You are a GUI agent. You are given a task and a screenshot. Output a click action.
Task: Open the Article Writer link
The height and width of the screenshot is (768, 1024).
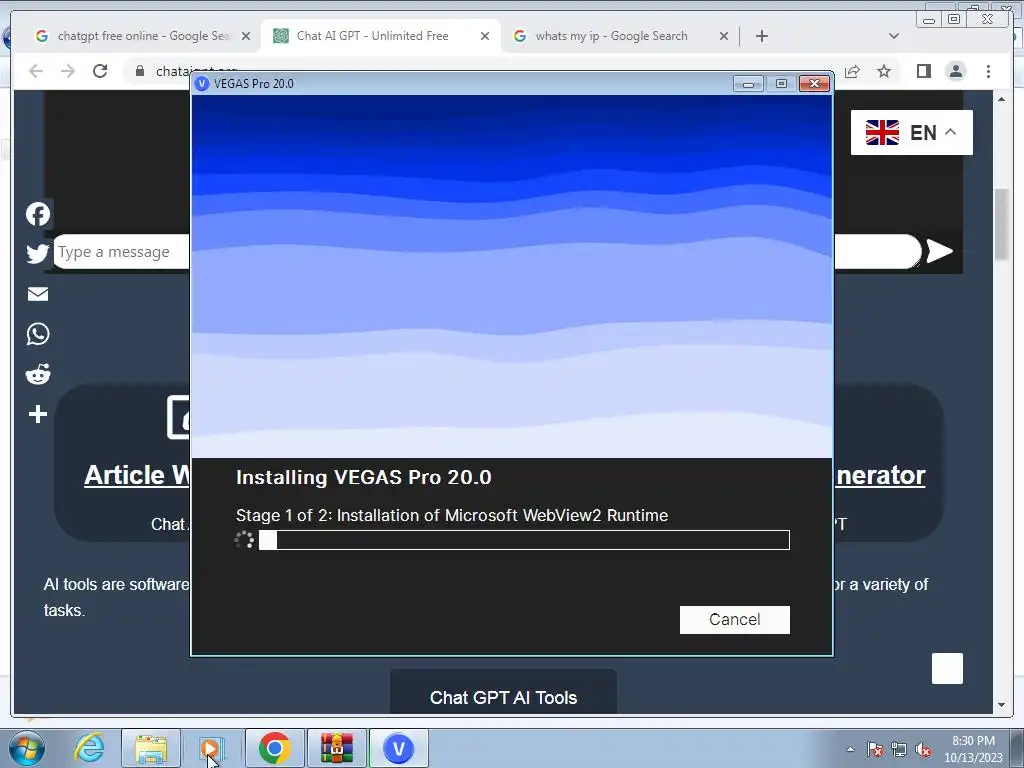[136, 475]
